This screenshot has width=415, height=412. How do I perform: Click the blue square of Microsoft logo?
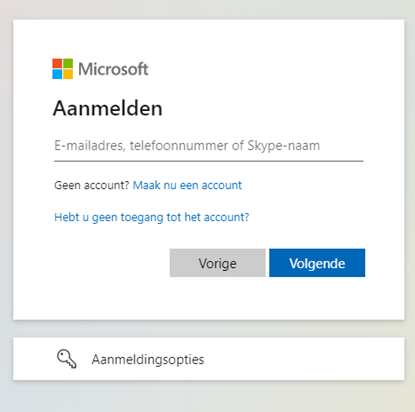57,74
